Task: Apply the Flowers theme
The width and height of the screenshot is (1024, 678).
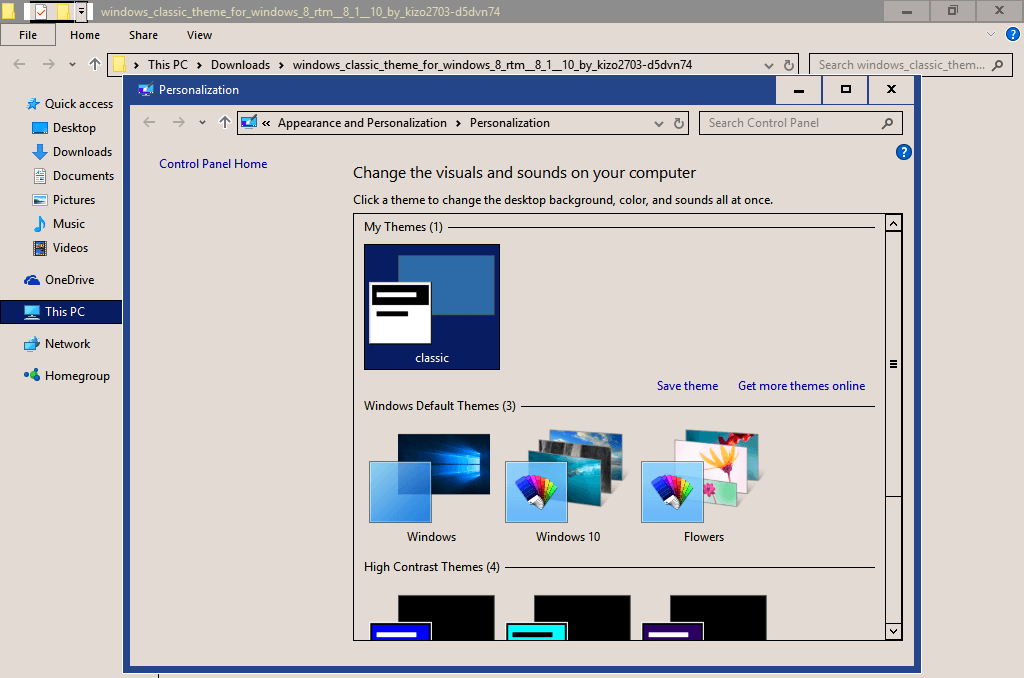Action: click(703, 486)
